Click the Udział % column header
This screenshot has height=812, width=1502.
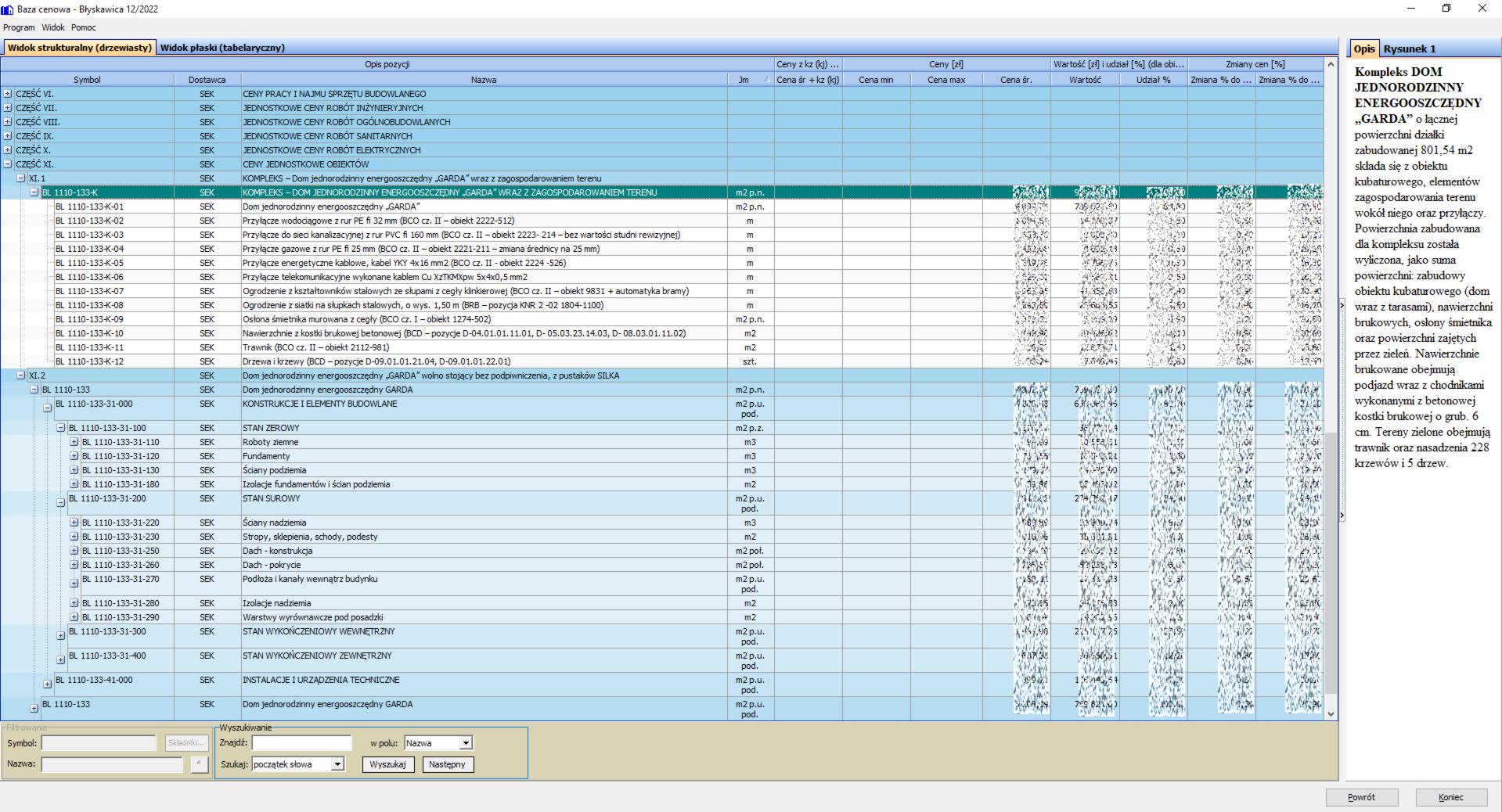tap(1154, 80)
